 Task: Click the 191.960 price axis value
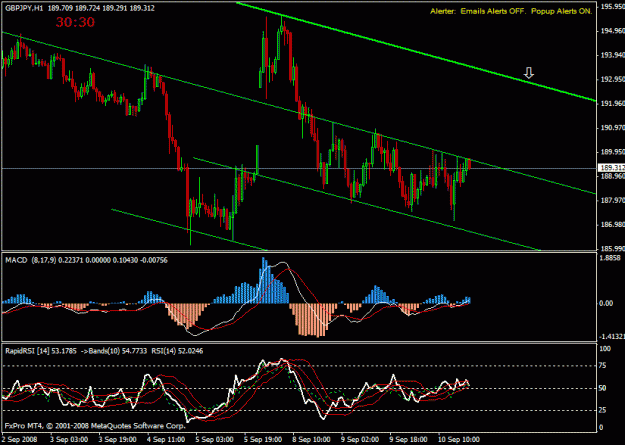click(612, 103)
